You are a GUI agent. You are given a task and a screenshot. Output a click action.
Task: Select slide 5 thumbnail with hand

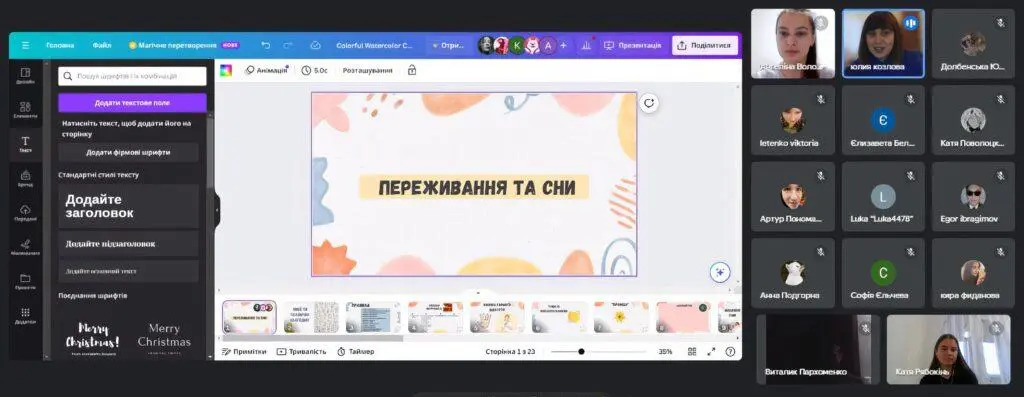coord(497,317)
